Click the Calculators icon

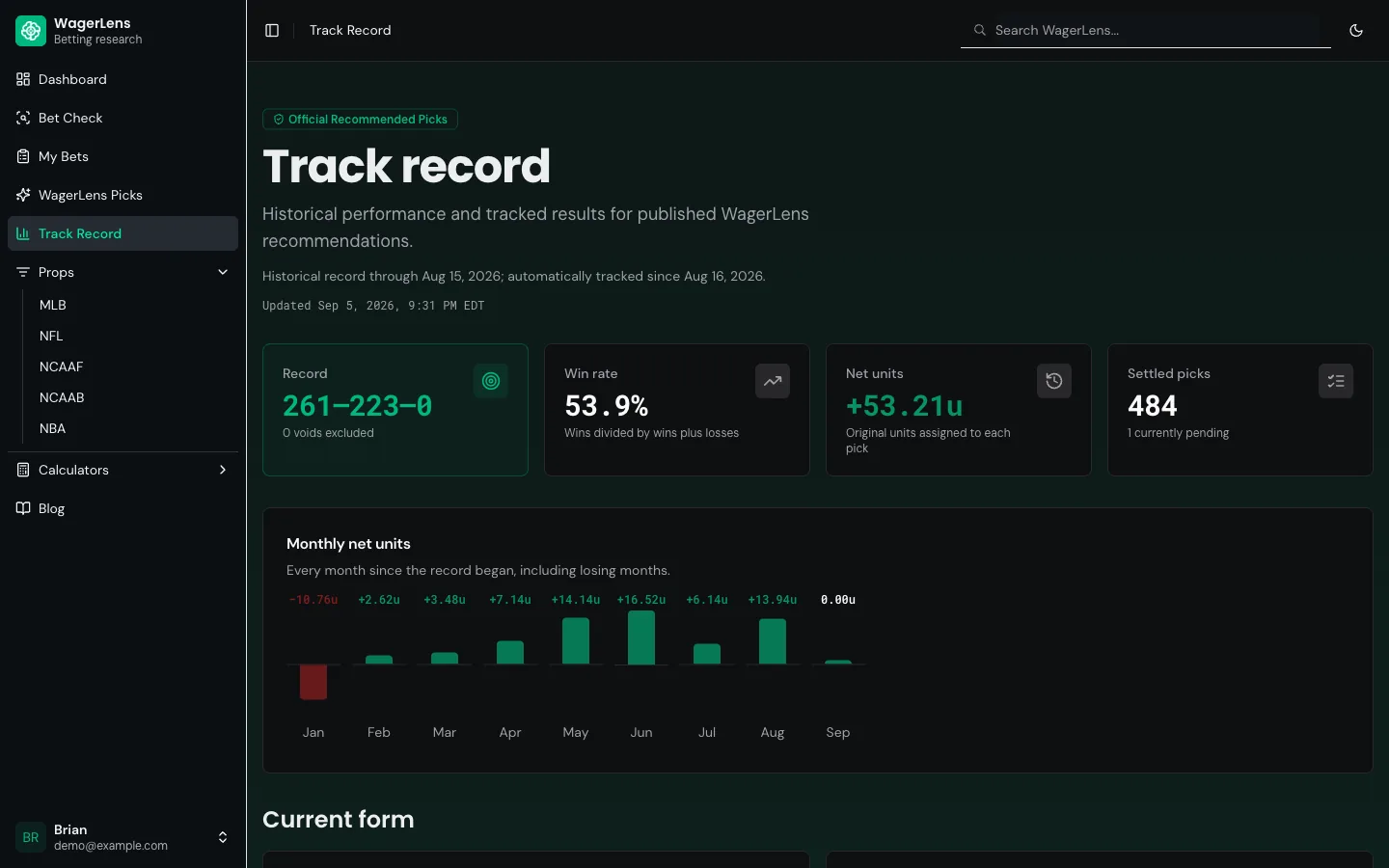[x=23, y=470]
